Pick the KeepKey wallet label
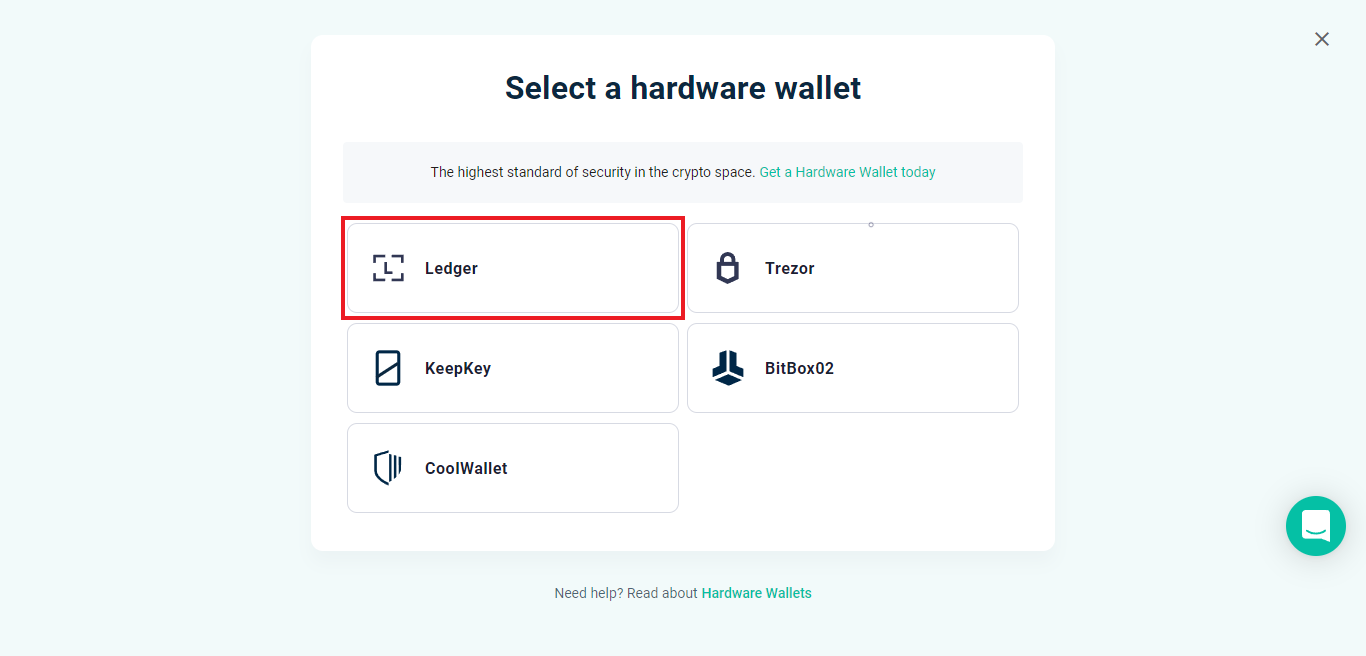The width and height of the screenshot is (1366, 656). tap(457, 368)
